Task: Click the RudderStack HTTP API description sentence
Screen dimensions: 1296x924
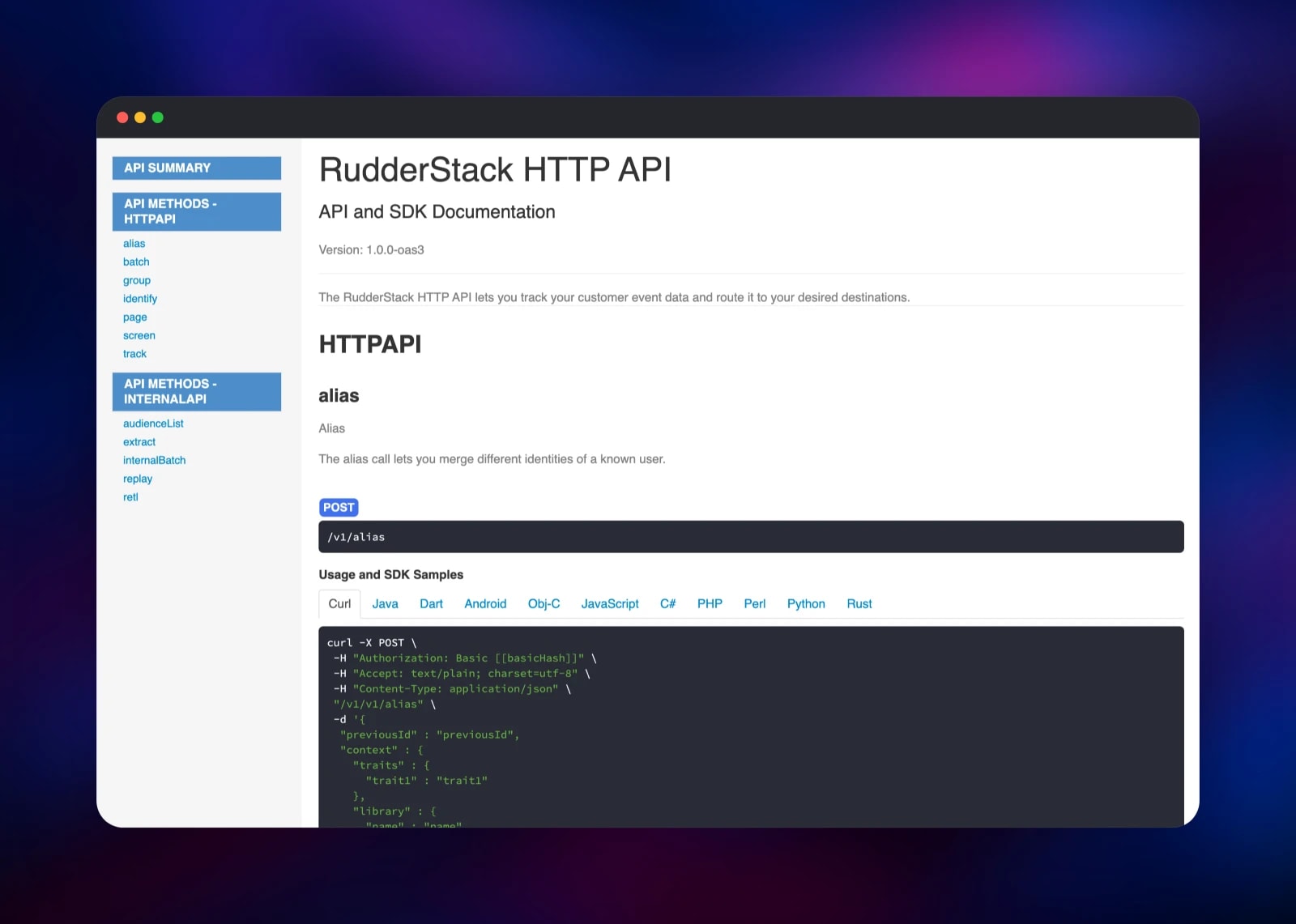Action: click(x=615, y=298)
